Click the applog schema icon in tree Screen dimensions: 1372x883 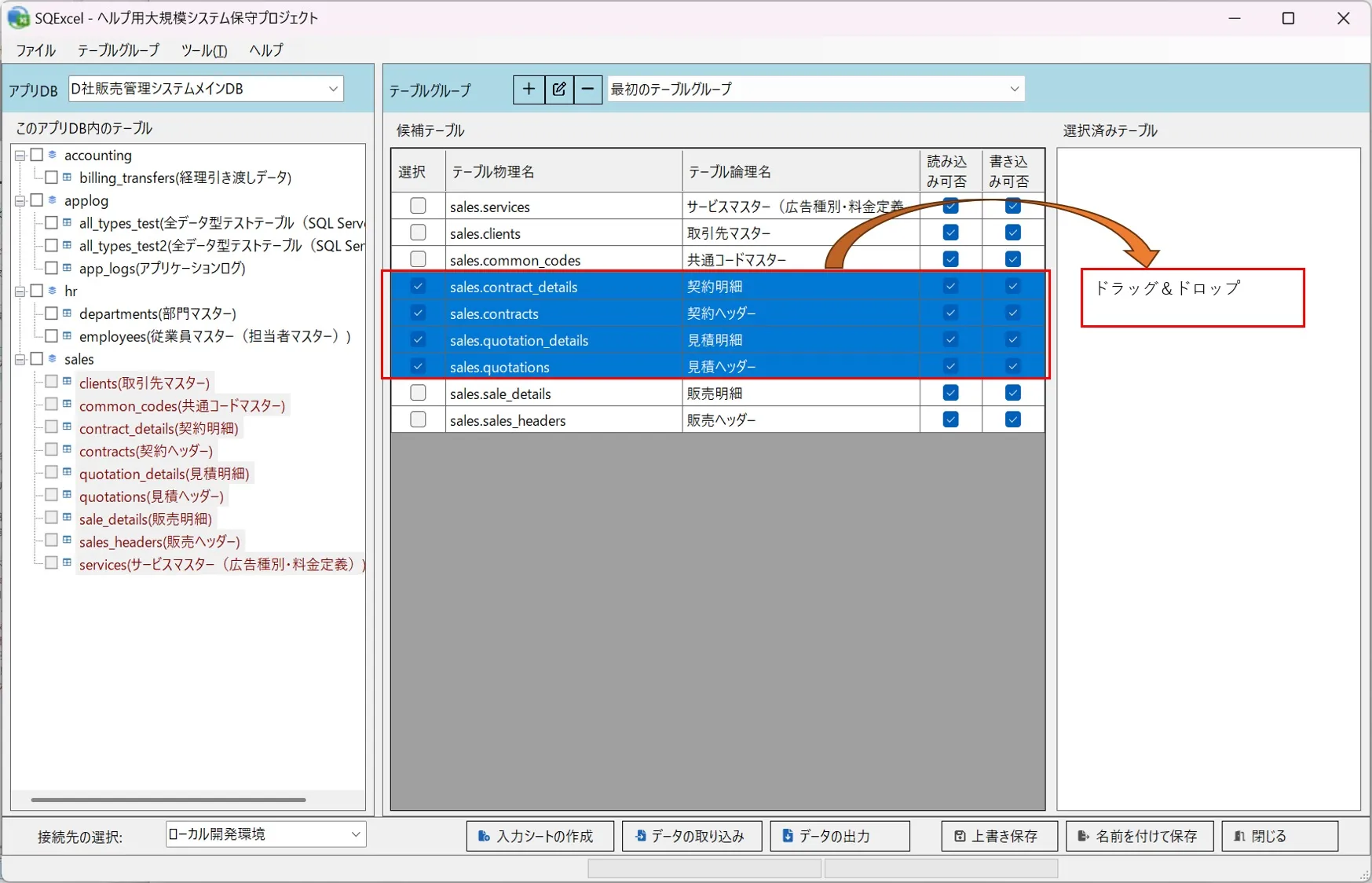pyautogui.click(x=53, y=200)
